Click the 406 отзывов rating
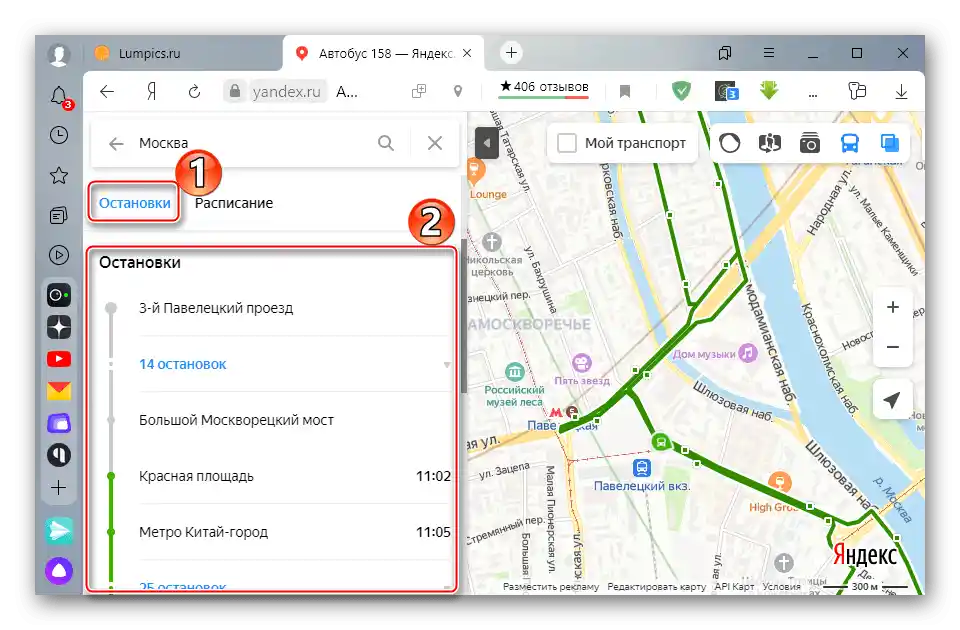Screen dimensions: 960x630 (x=544, y=87)
